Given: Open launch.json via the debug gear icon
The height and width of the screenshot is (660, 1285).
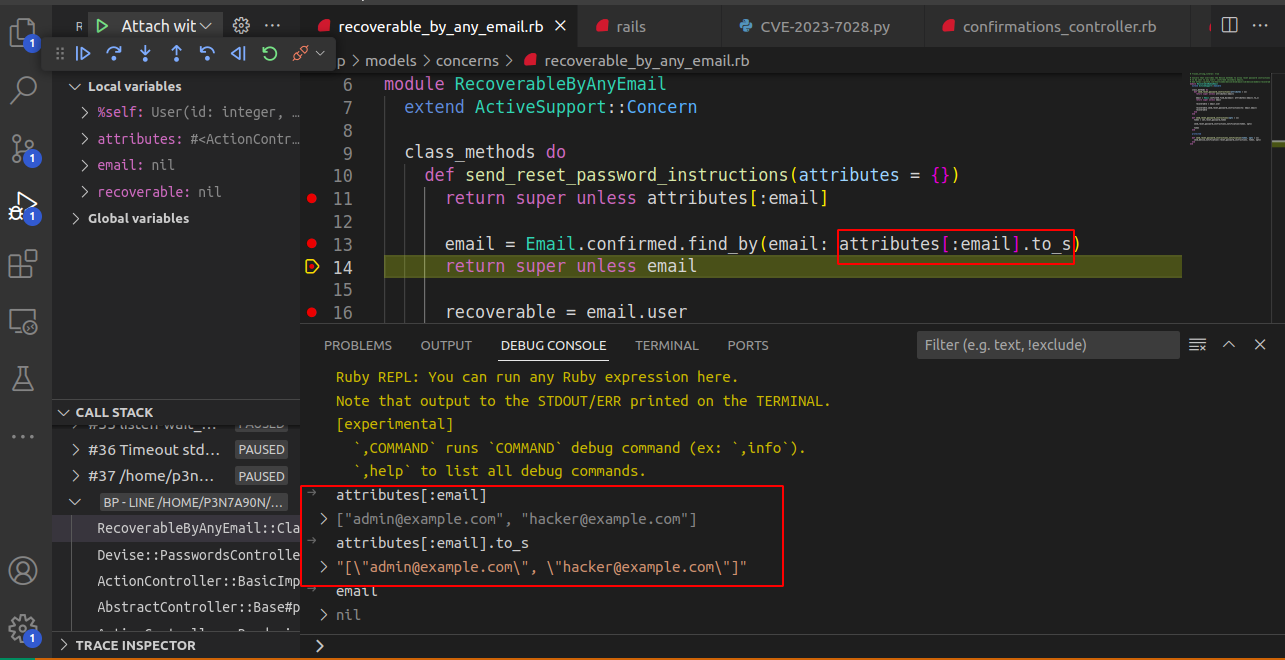Looking at the screenshot, I should [241, 26].
